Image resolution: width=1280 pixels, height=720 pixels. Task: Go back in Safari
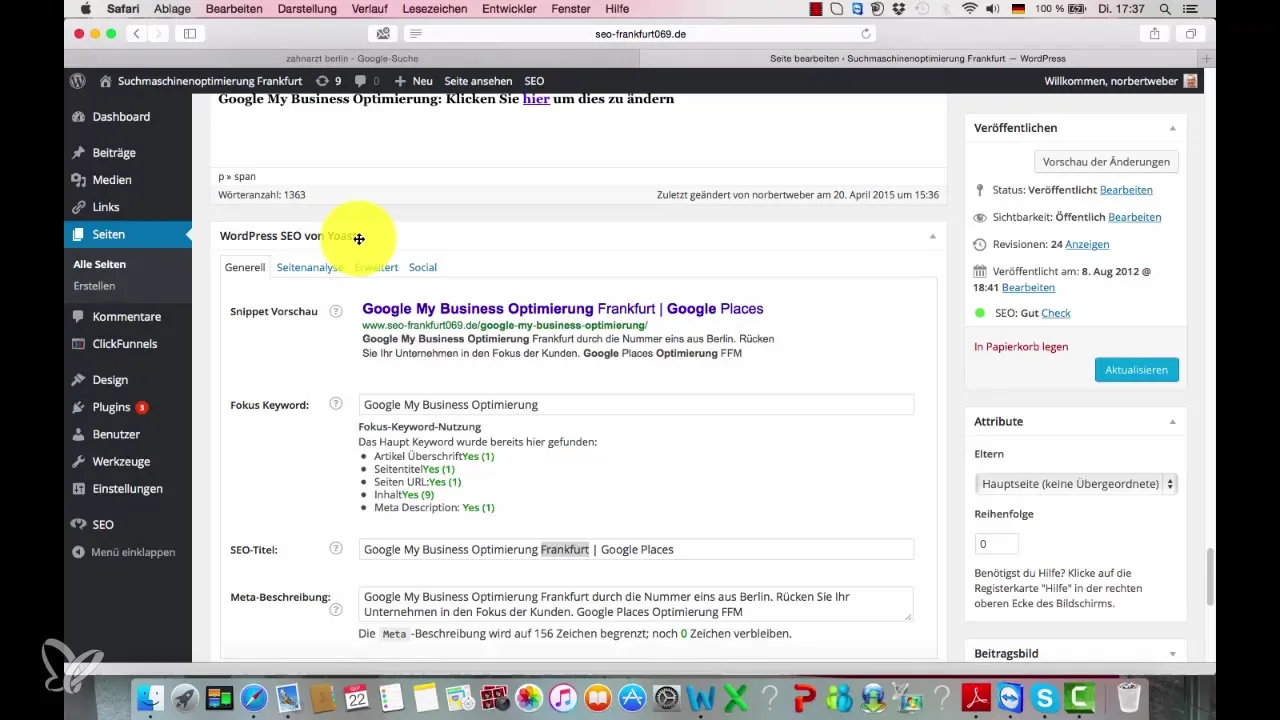pos(136,33)
